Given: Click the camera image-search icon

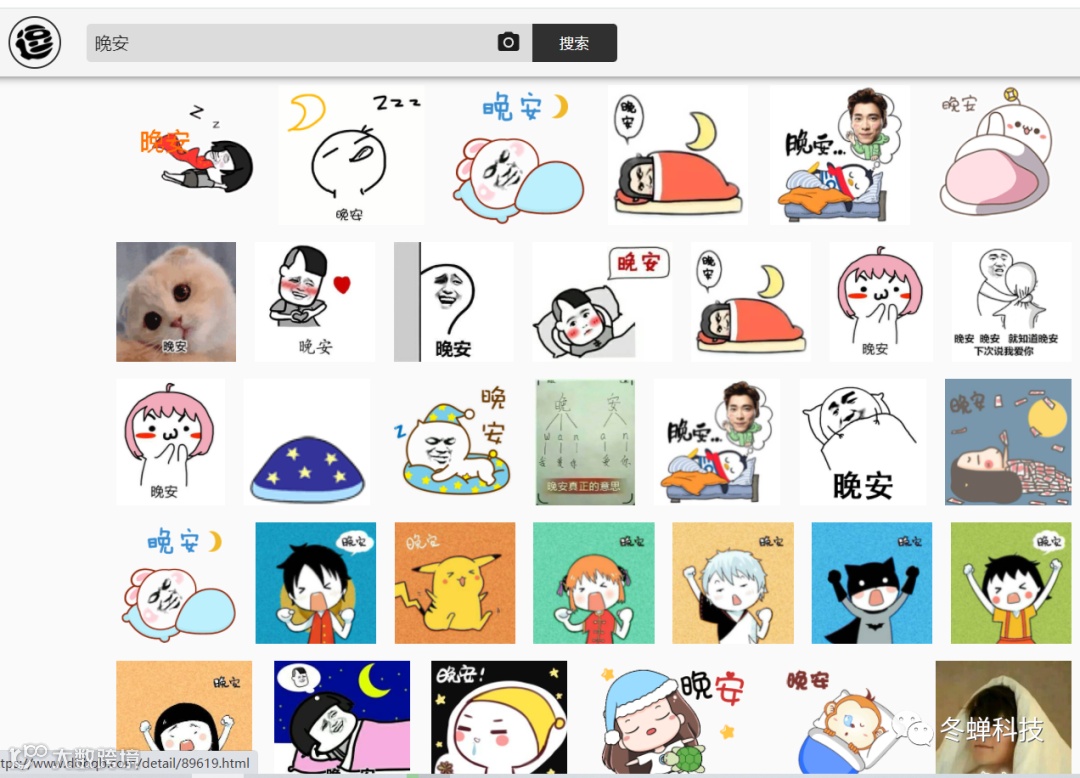Looking at the screenshot, I should tap(508, 43).
